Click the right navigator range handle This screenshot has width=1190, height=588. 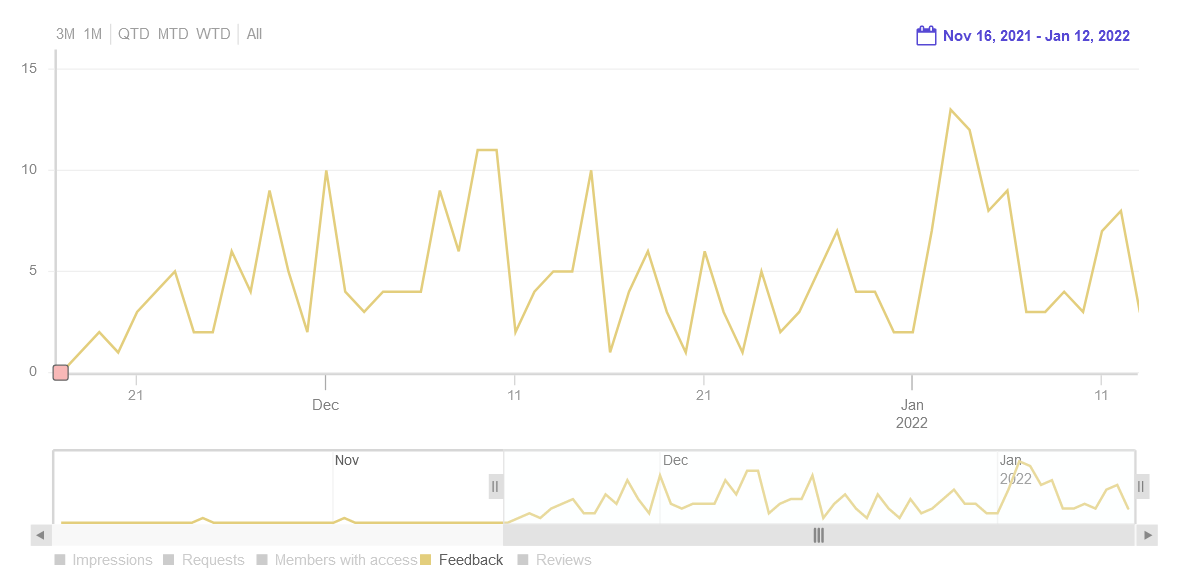click(x=1141, y=486)
